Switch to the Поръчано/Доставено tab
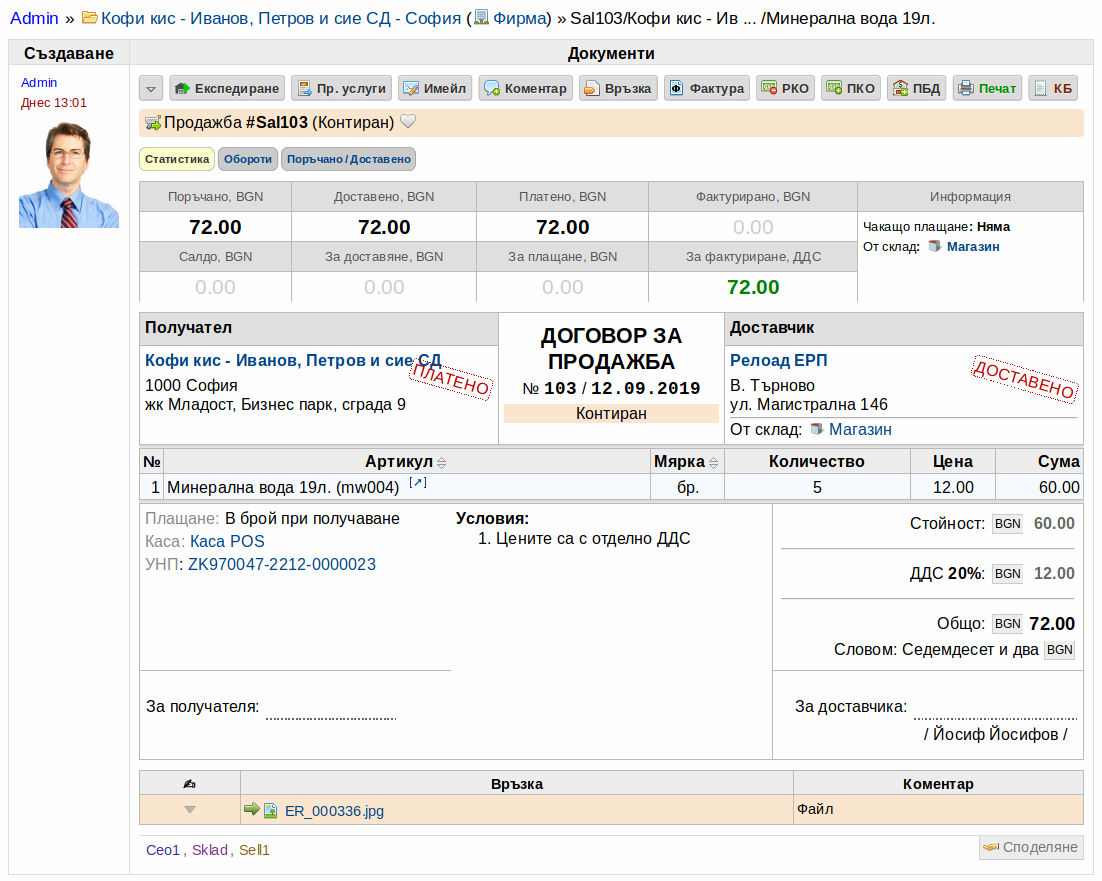1102x881 pixels. click(349, 159)
